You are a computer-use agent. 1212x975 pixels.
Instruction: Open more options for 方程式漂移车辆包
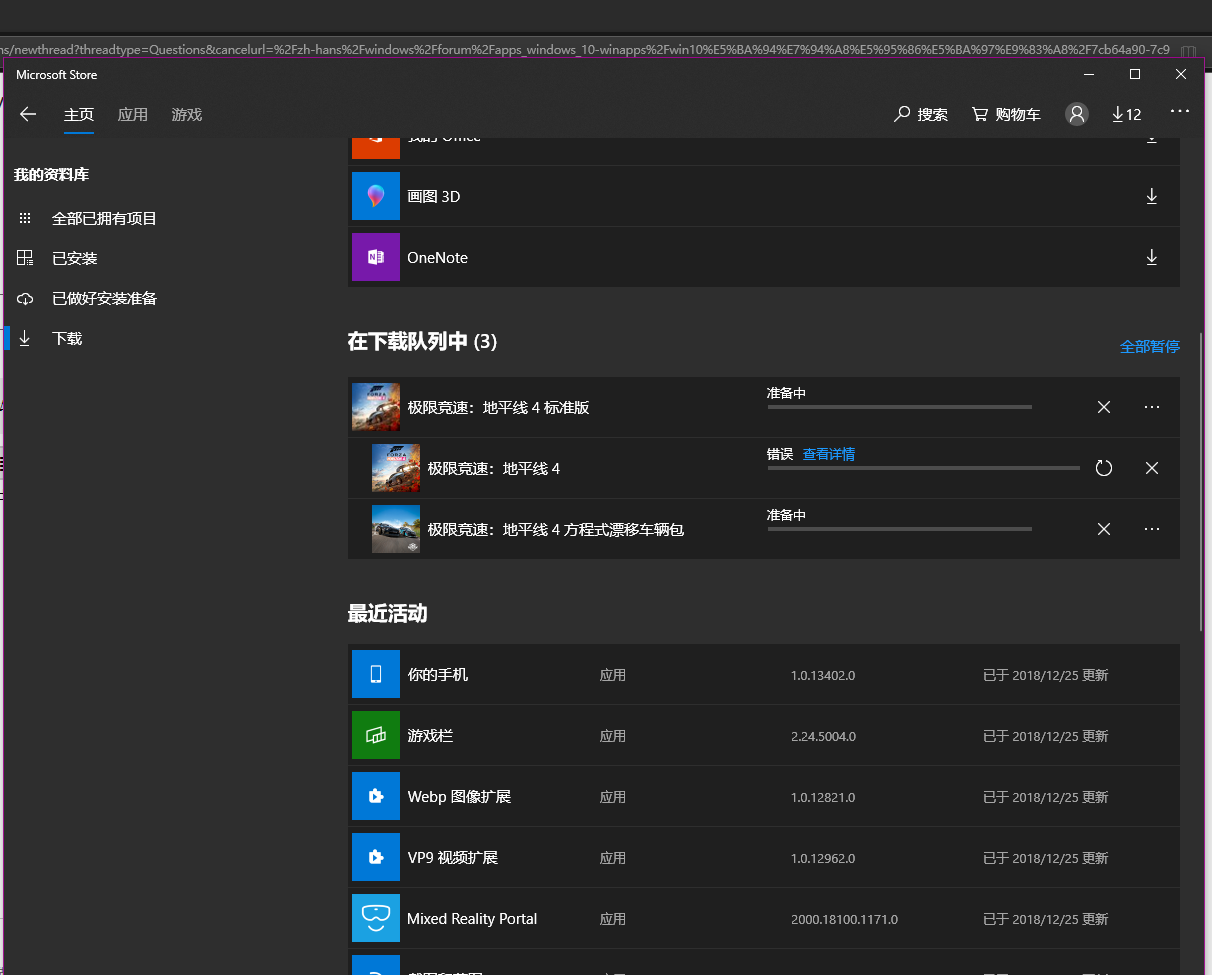click(x=1152, y=529)
